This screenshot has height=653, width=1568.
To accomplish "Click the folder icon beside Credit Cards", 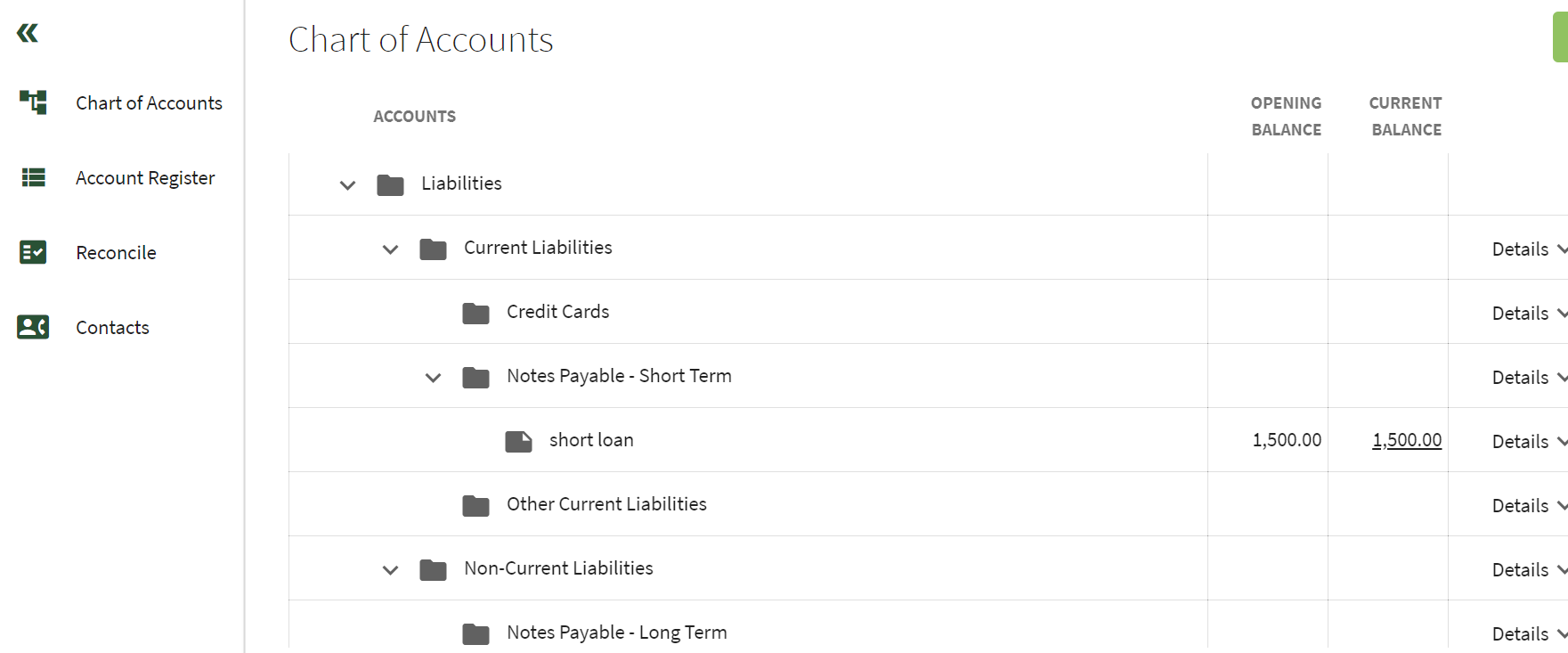I will (x=475, y=311).
